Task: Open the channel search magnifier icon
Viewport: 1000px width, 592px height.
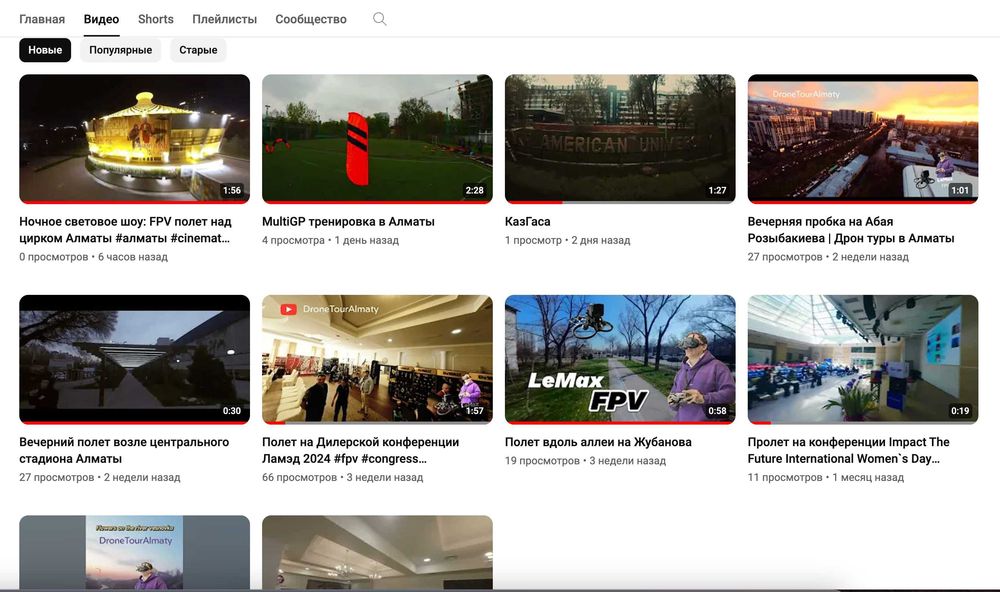Action: (x=379, y=19)
